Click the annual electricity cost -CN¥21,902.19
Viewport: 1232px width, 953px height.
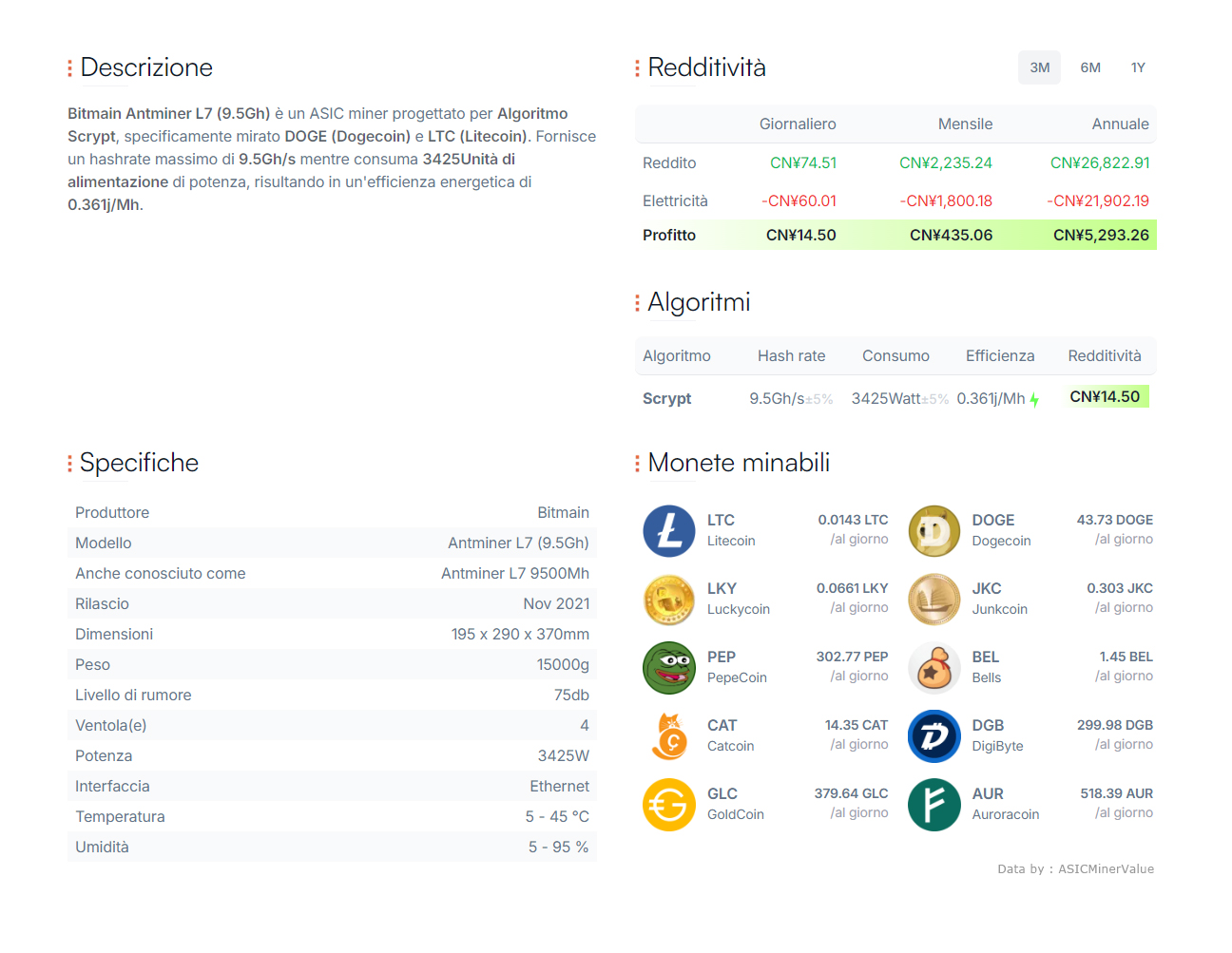pos(1098,200)
